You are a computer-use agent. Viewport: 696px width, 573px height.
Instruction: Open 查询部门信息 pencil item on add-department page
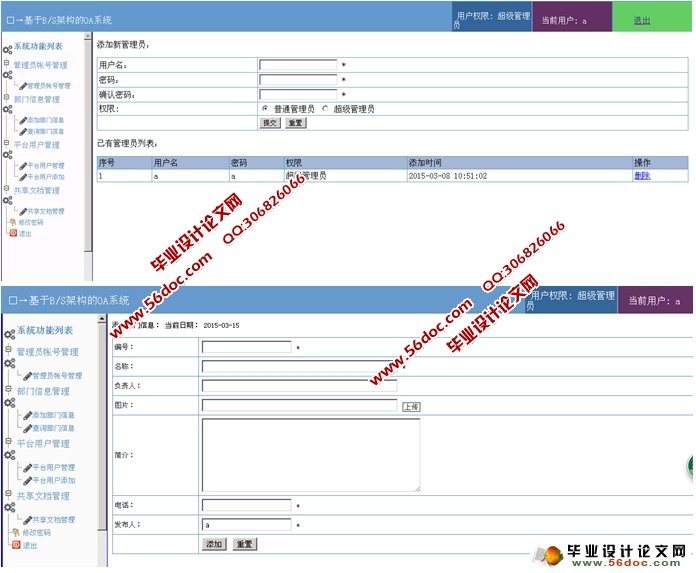tap(49, 428)
